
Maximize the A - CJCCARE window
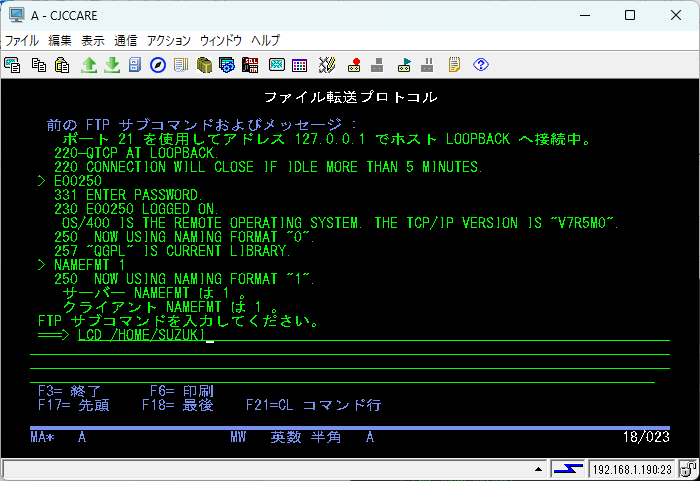pos(630,15)
